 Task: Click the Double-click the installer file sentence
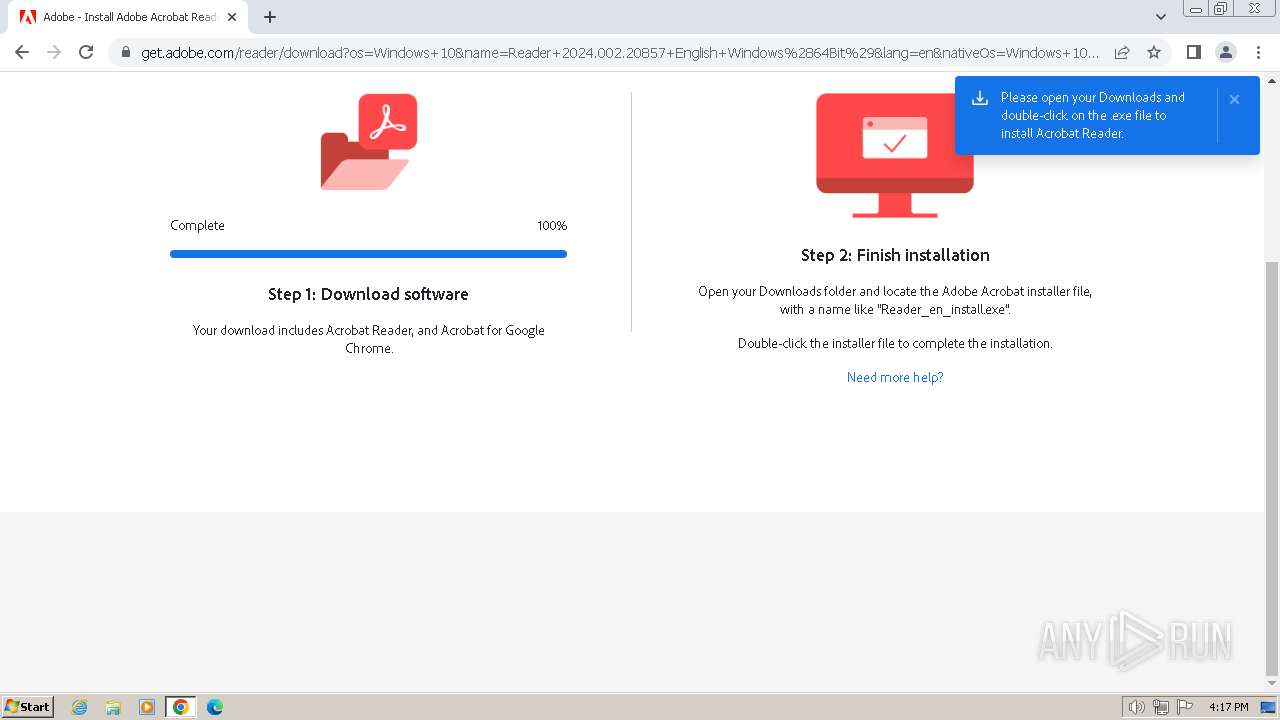tap(895, 343)
